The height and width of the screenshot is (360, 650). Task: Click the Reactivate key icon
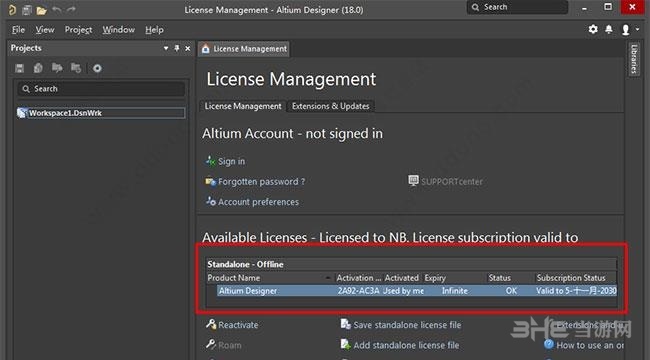tap(211, 324)
